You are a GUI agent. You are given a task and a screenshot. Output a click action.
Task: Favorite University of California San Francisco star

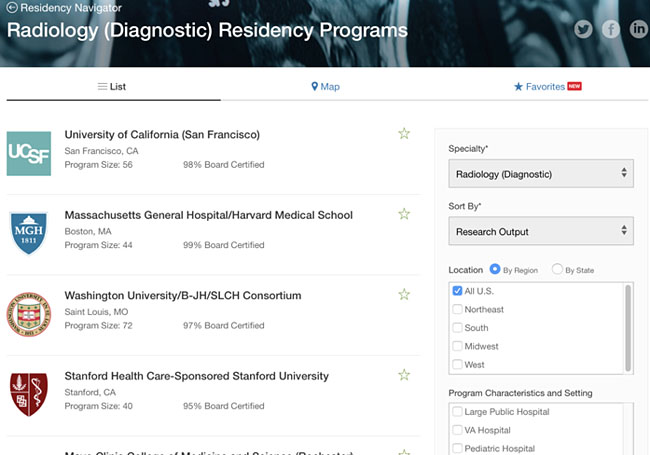click(404, 133)
